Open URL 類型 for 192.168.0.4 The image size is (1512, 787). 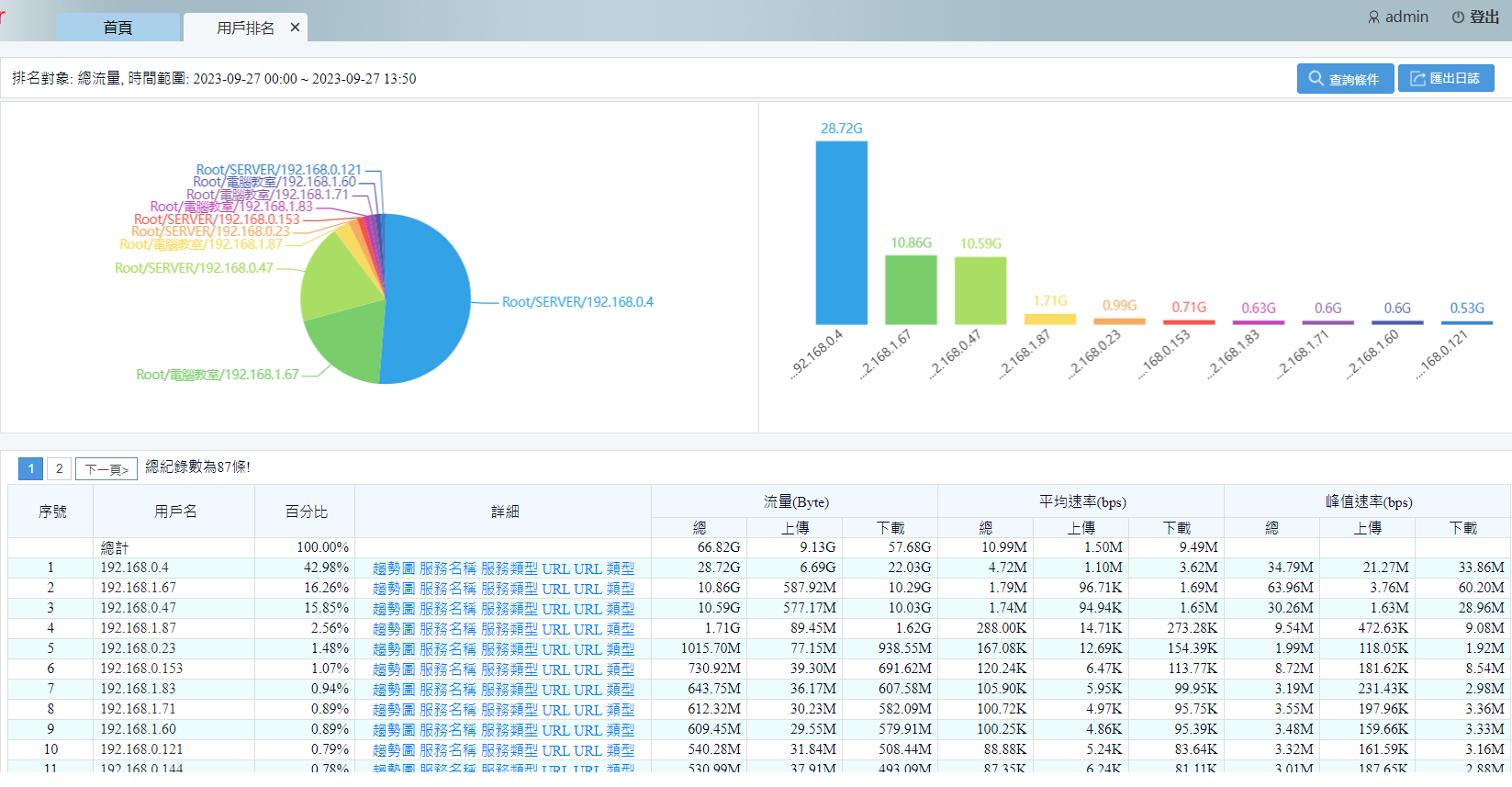click(604, 568)
